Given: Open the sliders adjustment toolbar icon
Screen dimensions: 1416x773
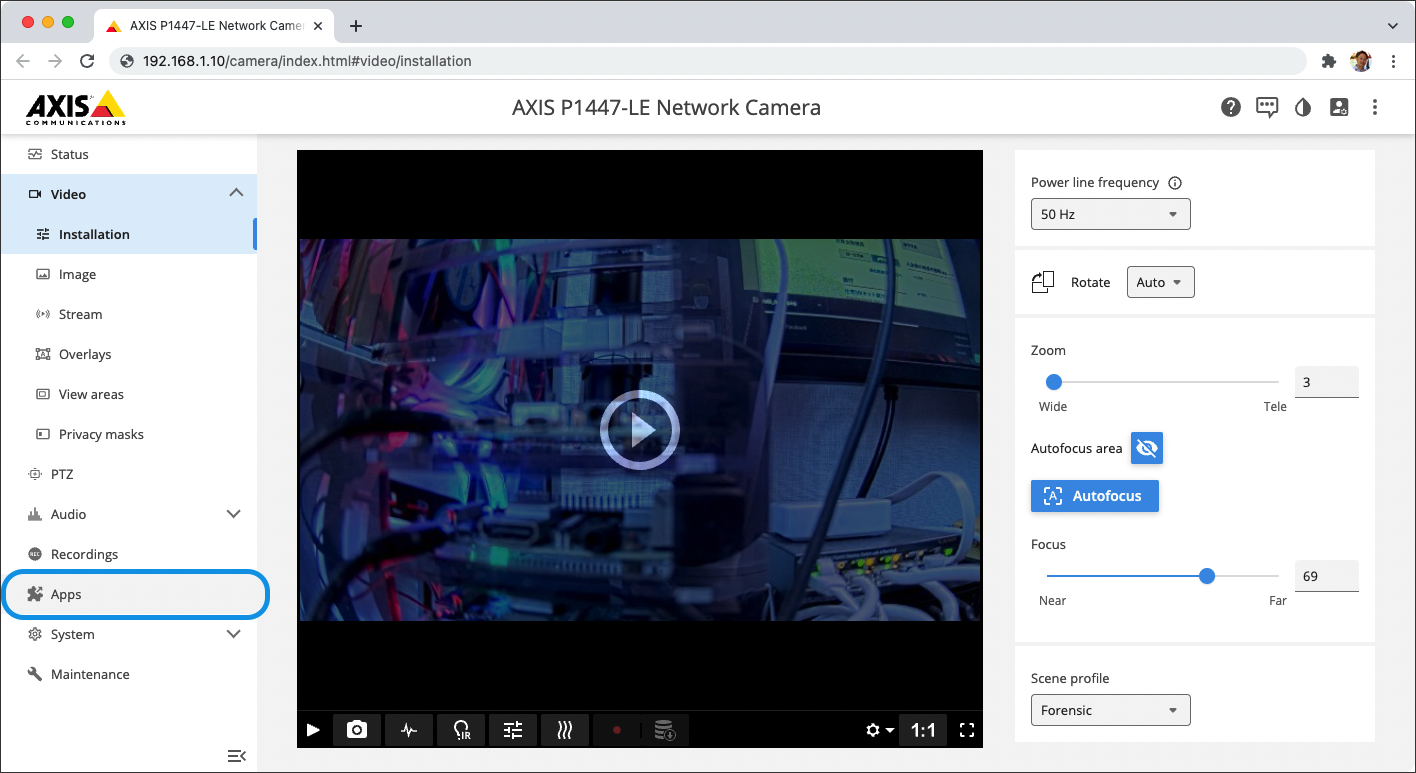Looking at the screenshot, I should coord(513,730).
